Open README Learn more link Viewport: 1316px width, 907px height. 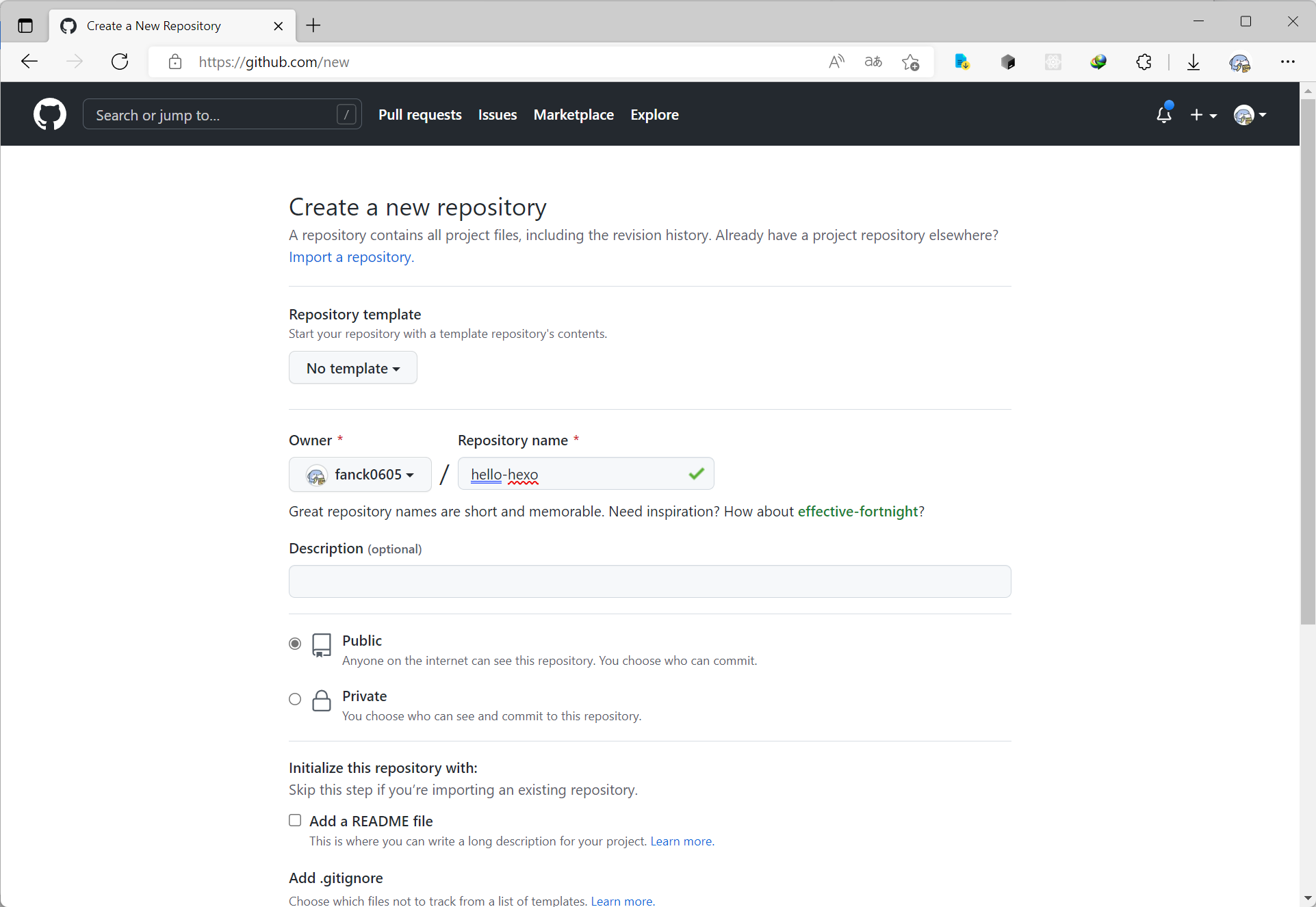pos(681,841)
